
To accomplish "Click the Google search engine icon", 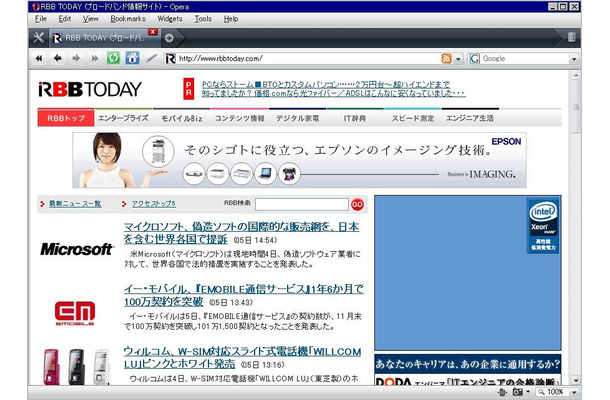I will (474, 58).
